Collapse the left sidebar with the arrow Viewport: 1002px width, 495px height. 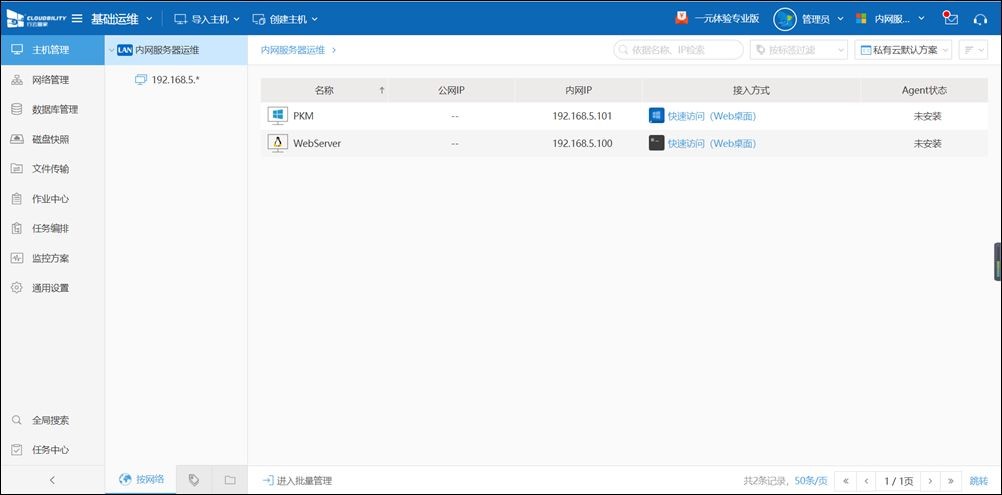tap(52, 480)
